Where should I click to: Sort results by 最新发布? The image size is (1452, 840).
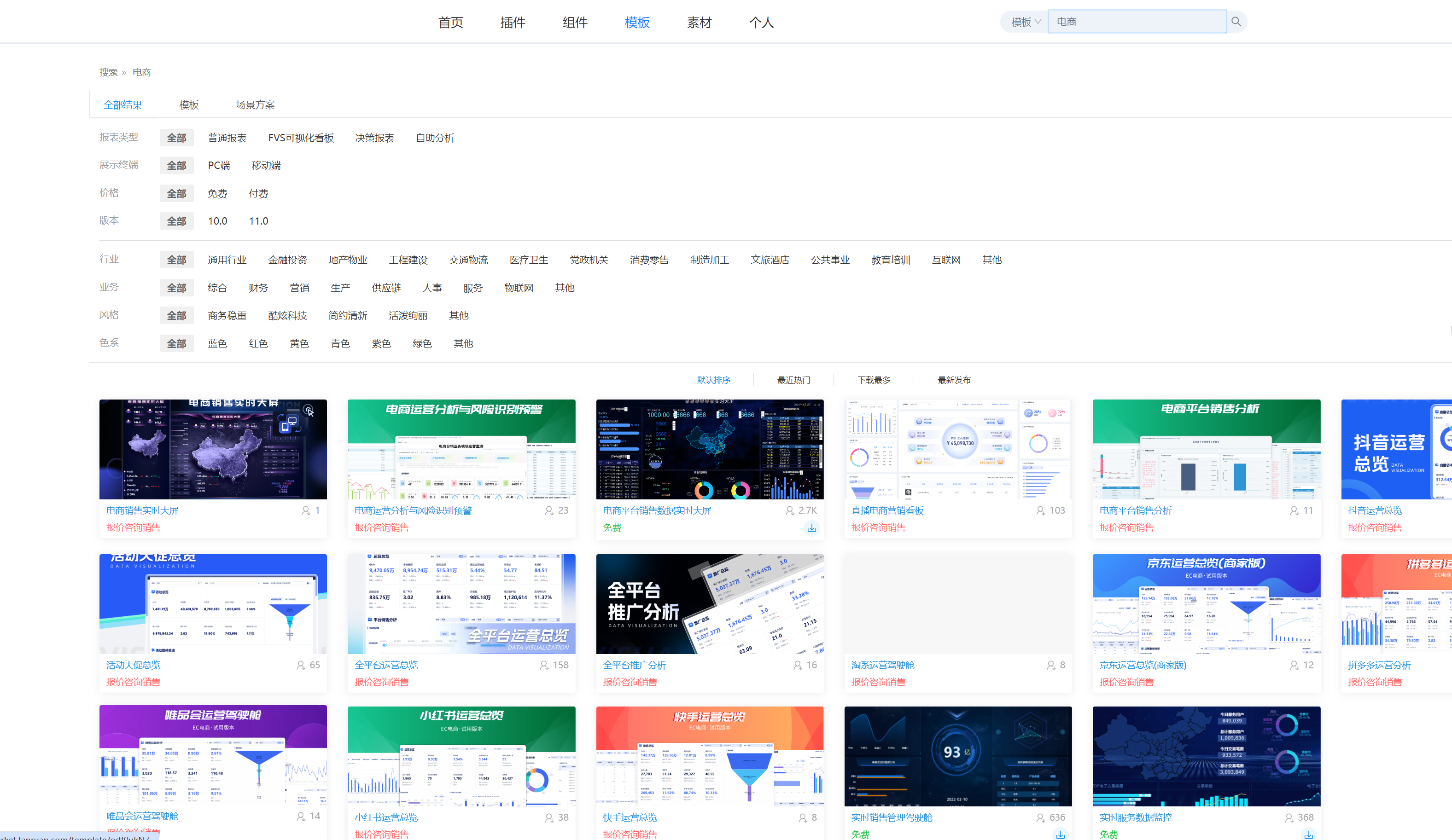pyautogui.click(x=954, y=380)
